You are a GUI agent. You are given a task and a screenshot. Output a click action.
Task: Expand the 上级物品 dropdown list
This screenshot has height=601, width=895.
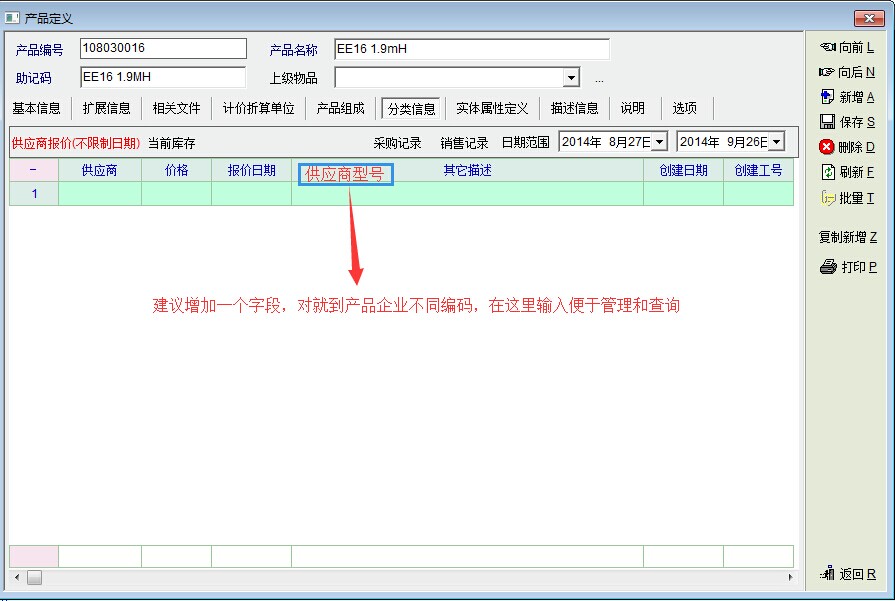(571, 78)
